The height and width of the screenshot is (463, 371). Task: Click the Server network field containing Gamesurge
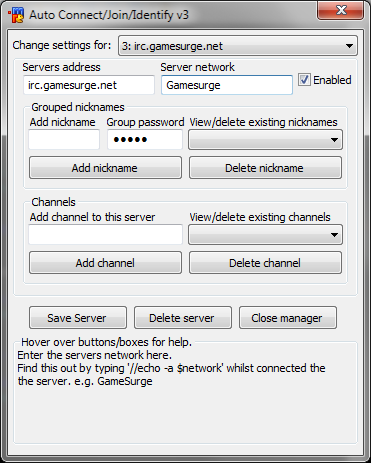[227, 85]
